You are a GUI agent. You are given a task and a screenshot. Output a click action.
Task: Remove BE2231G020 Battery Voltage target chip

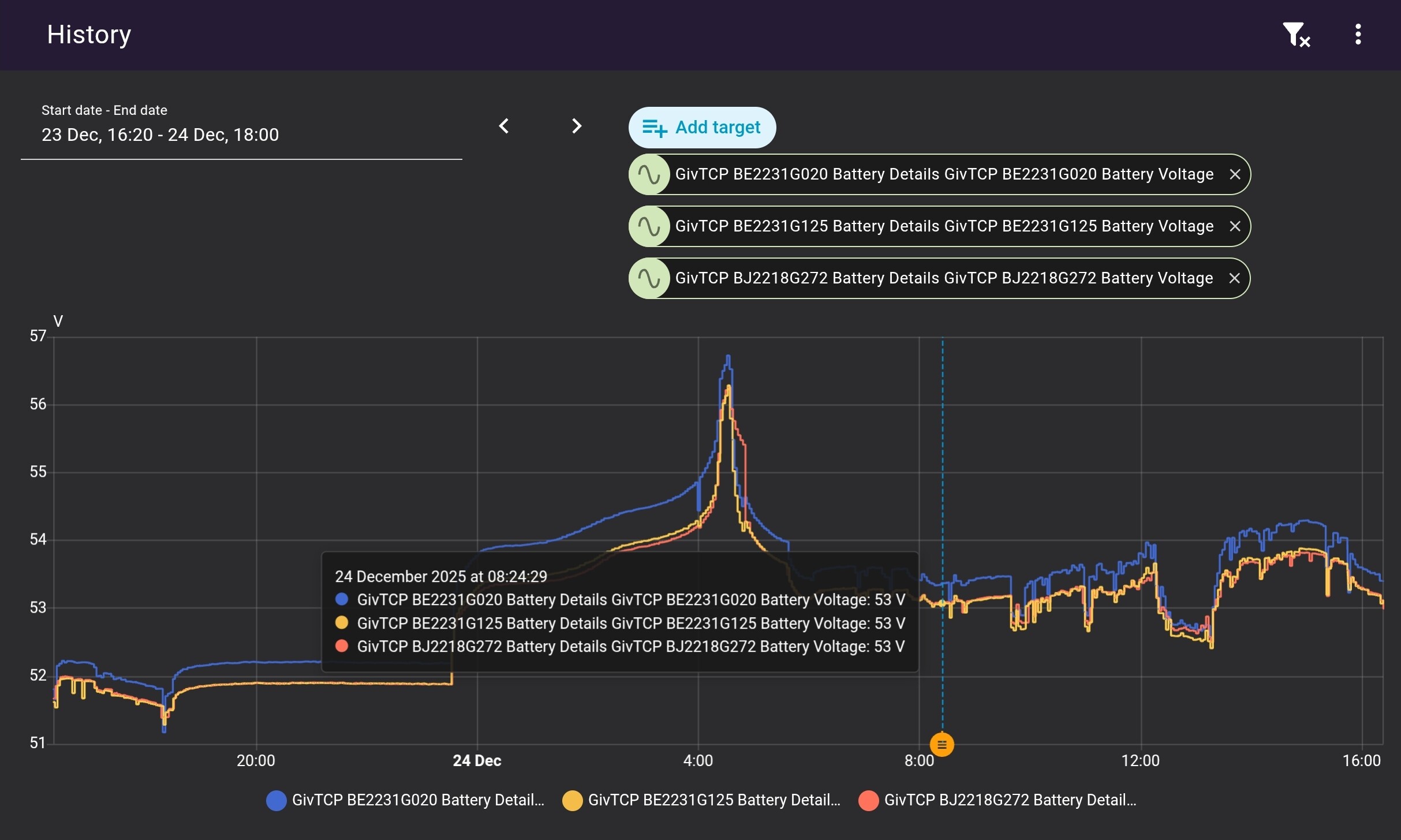pos(1235,174)
